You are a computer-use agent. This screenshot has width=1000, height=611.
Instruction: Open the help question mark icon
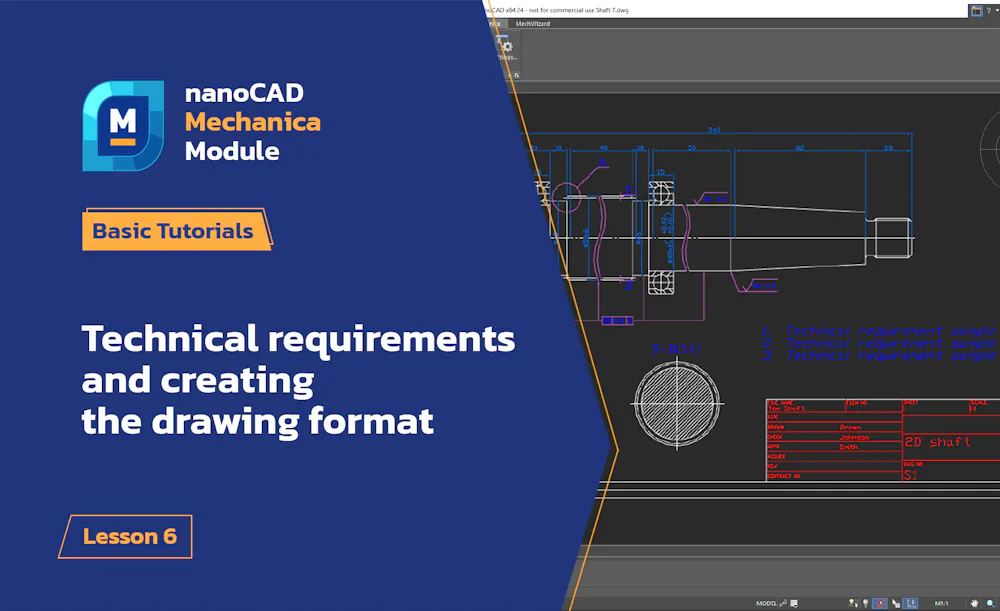coord(989,10)
